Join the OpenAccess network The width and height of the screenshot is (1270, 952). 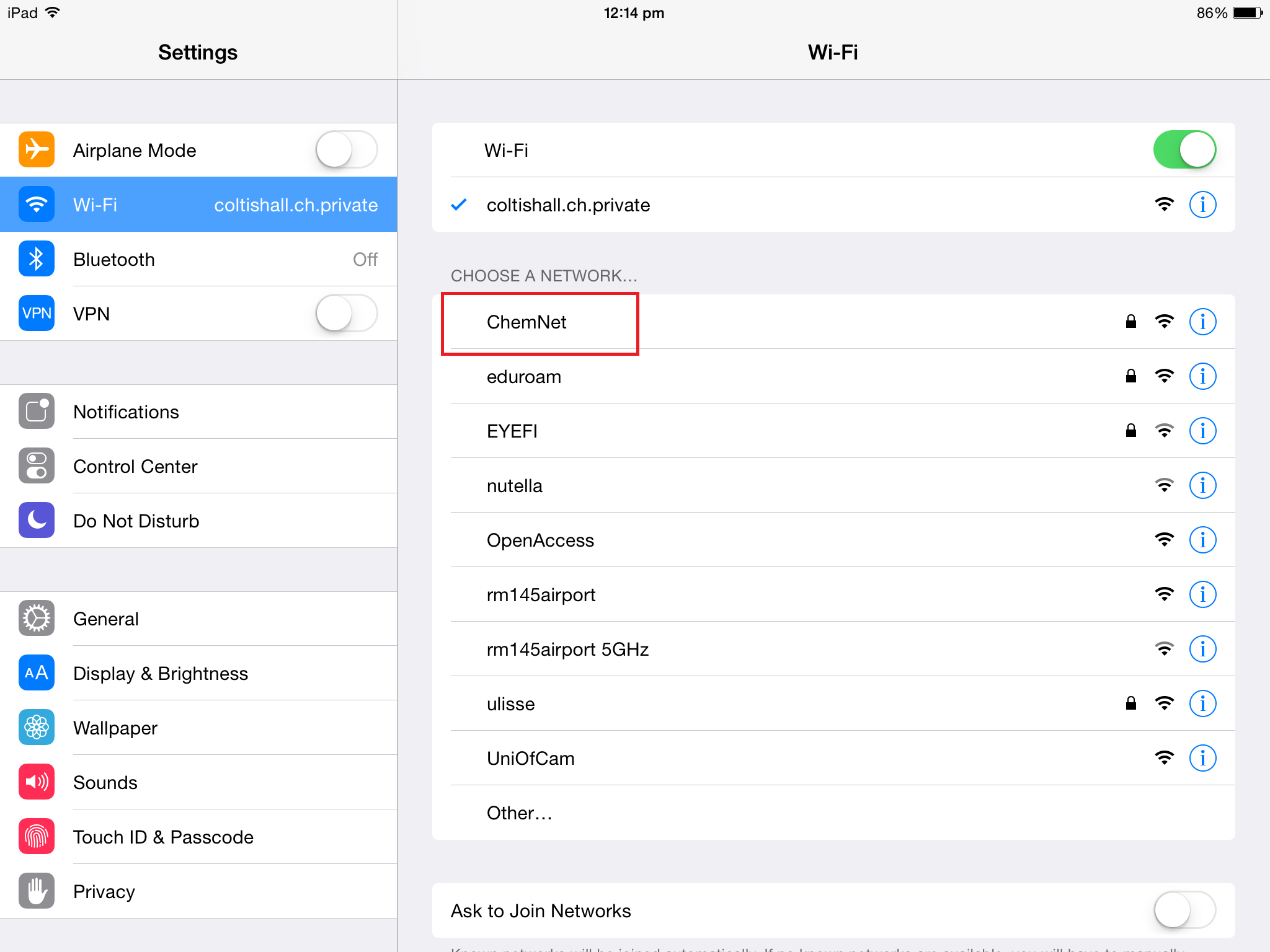(x=833, y=540)
